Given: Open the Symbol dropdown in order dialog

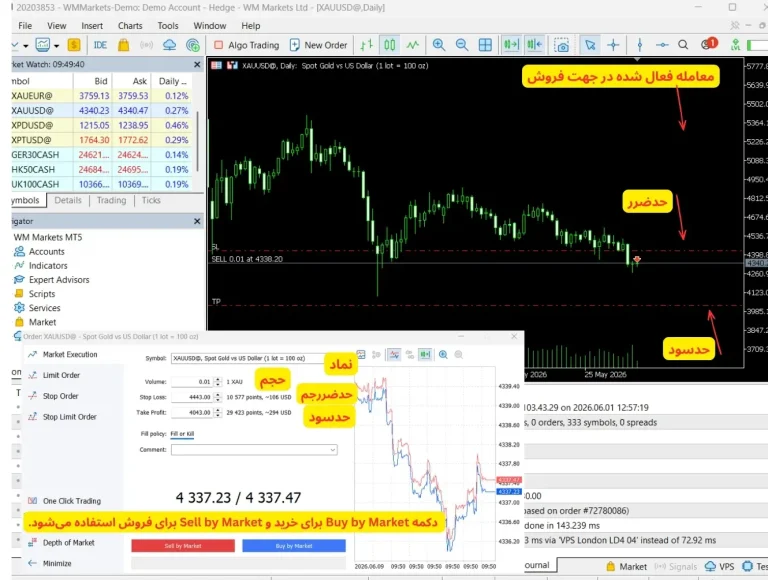Looking at the screenshot, I should 247,359.
